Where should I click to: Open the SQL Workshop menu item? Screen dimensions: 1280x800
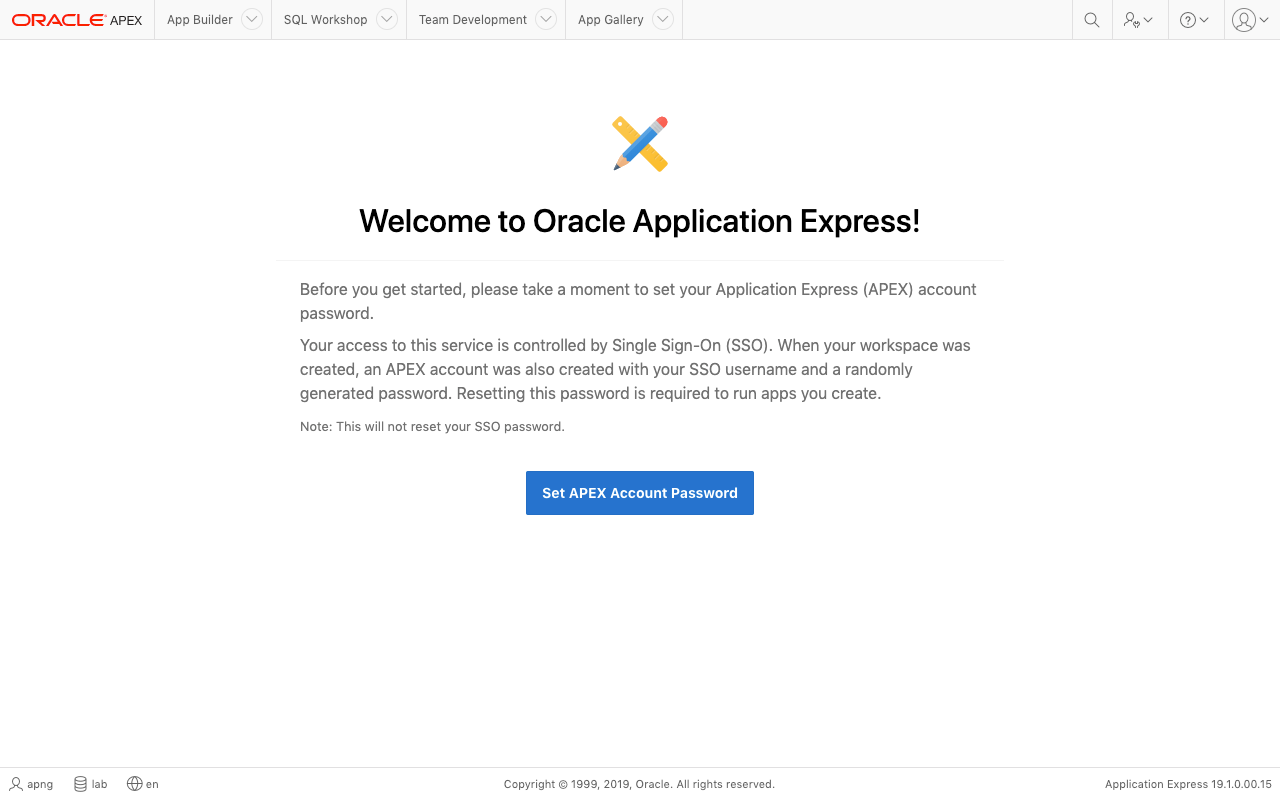click(325, 20)
